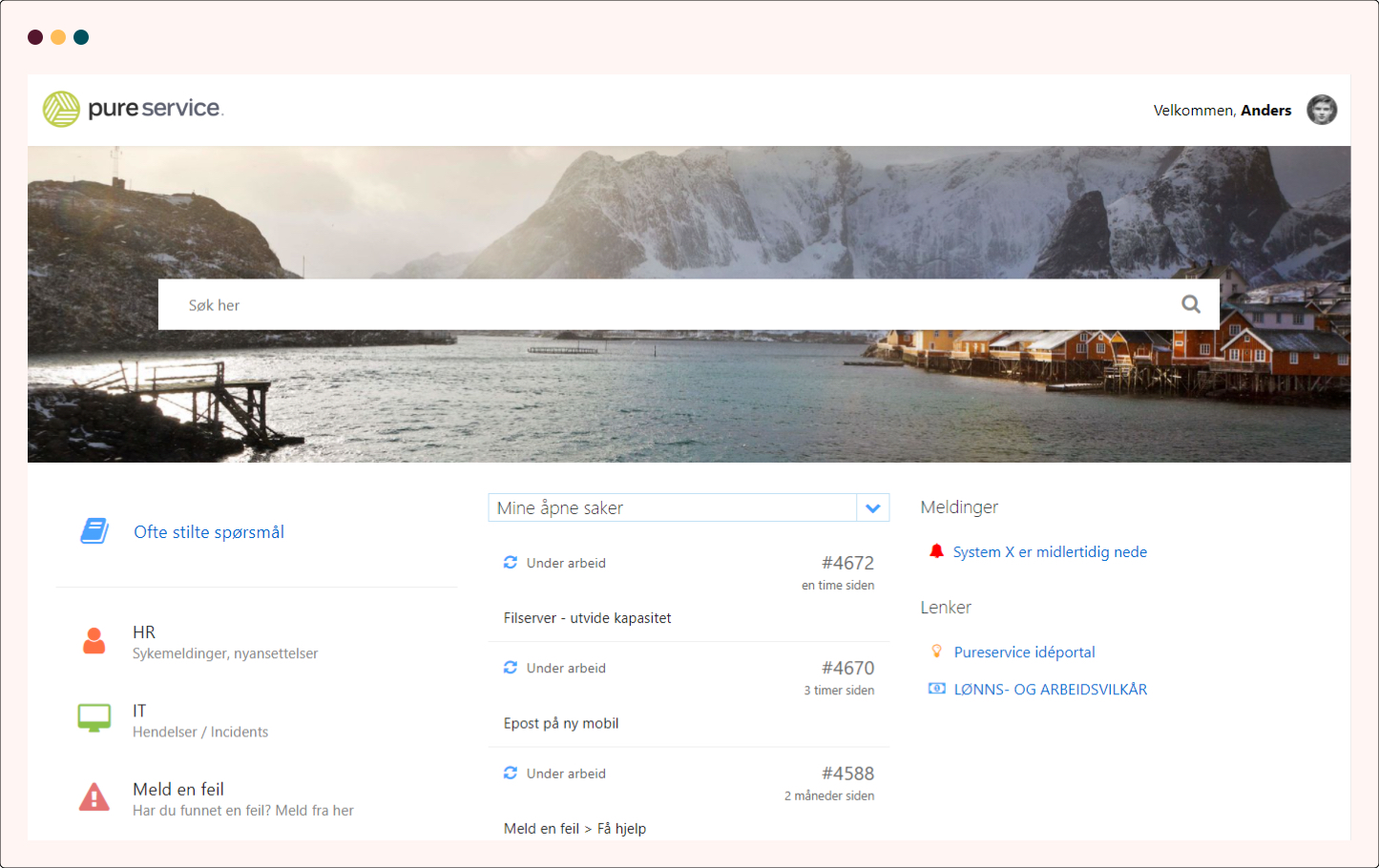Open the Mine åpne saker combo box
This screenshot has width=1379, height=868.
[x=672, y=508]
